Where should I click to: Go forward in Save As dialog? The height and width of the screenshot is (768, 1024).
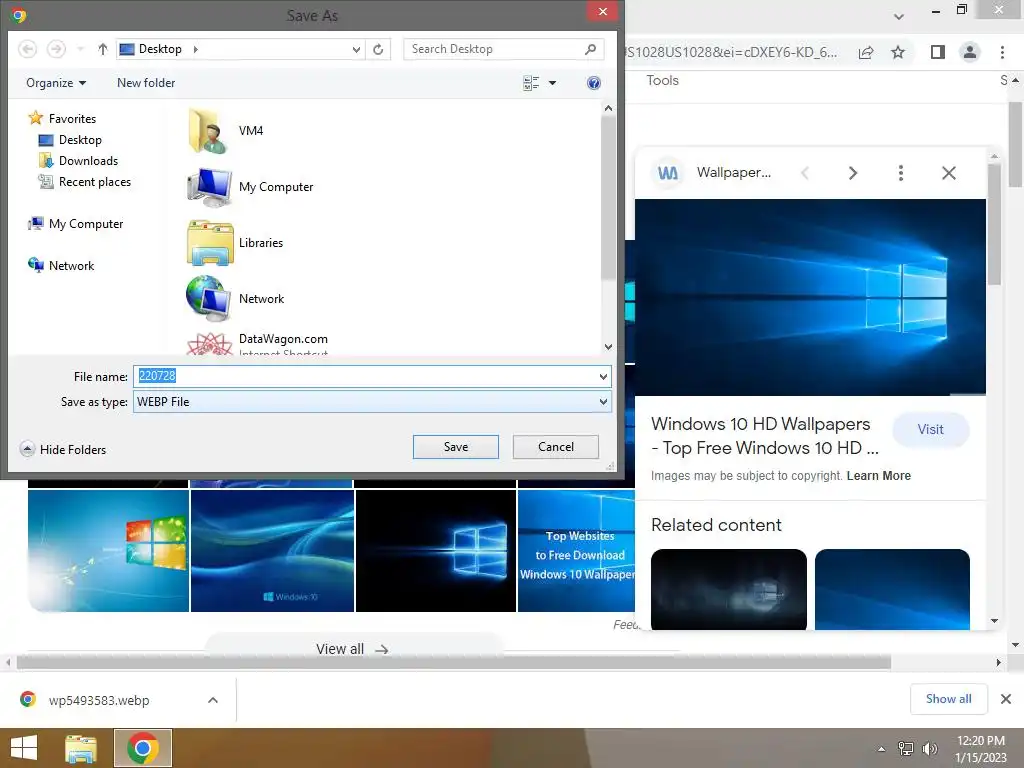pyautogui.click(x=56, y=49)
